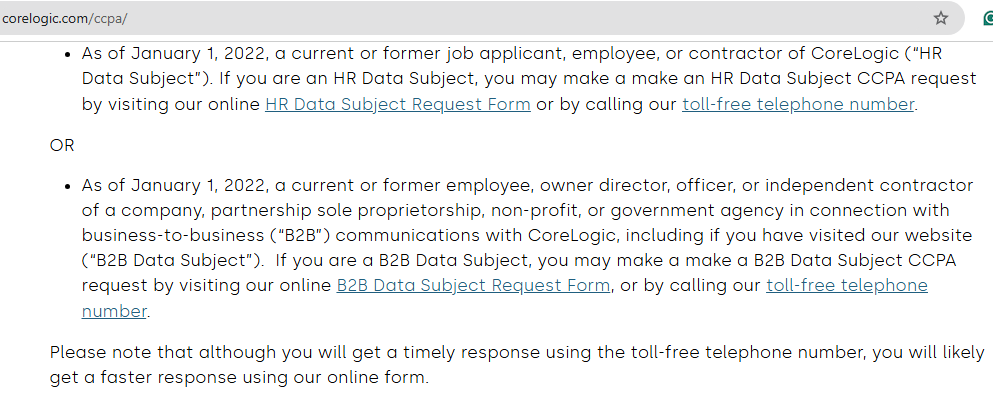Viewport: 993px width, 408px height.
Task: Click the standalone "OR" separator text
Action: point(62,146)
